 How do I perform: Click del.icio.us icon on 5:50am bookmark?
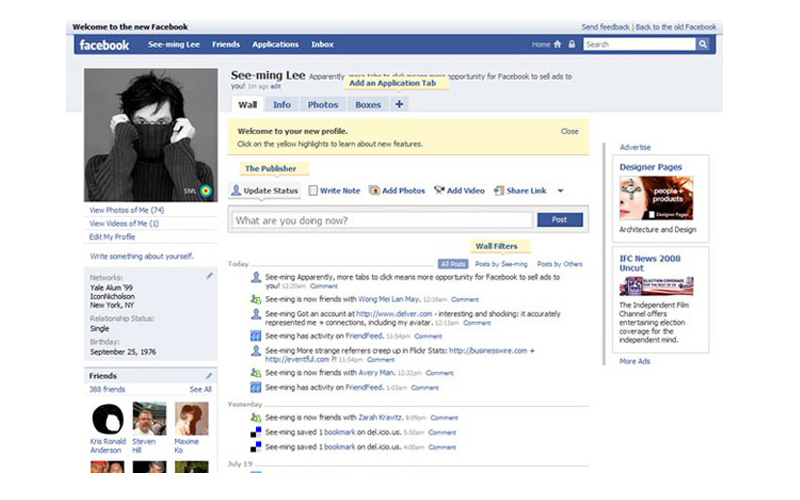tap(256, 432)
